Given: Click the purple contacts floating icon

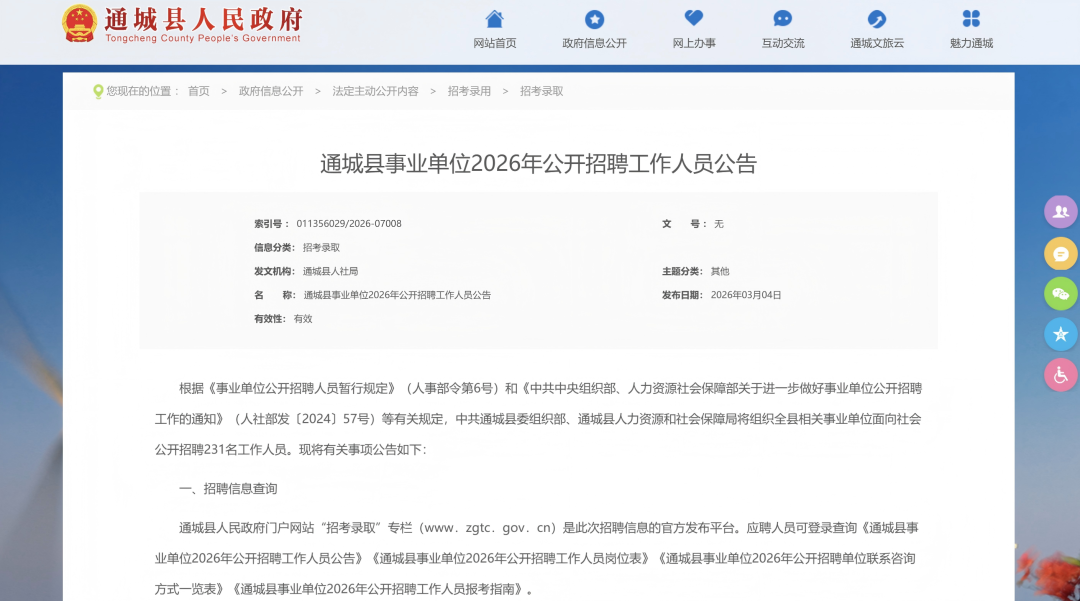Looking at the screenshot, I should click(x=1060, y=212).
